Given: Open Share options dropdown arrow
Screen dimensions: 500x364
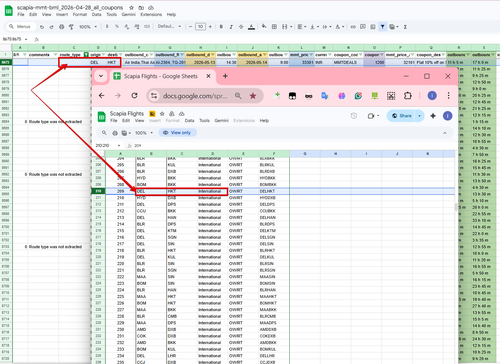Looking at the screenshot, I should pos(419,116).
